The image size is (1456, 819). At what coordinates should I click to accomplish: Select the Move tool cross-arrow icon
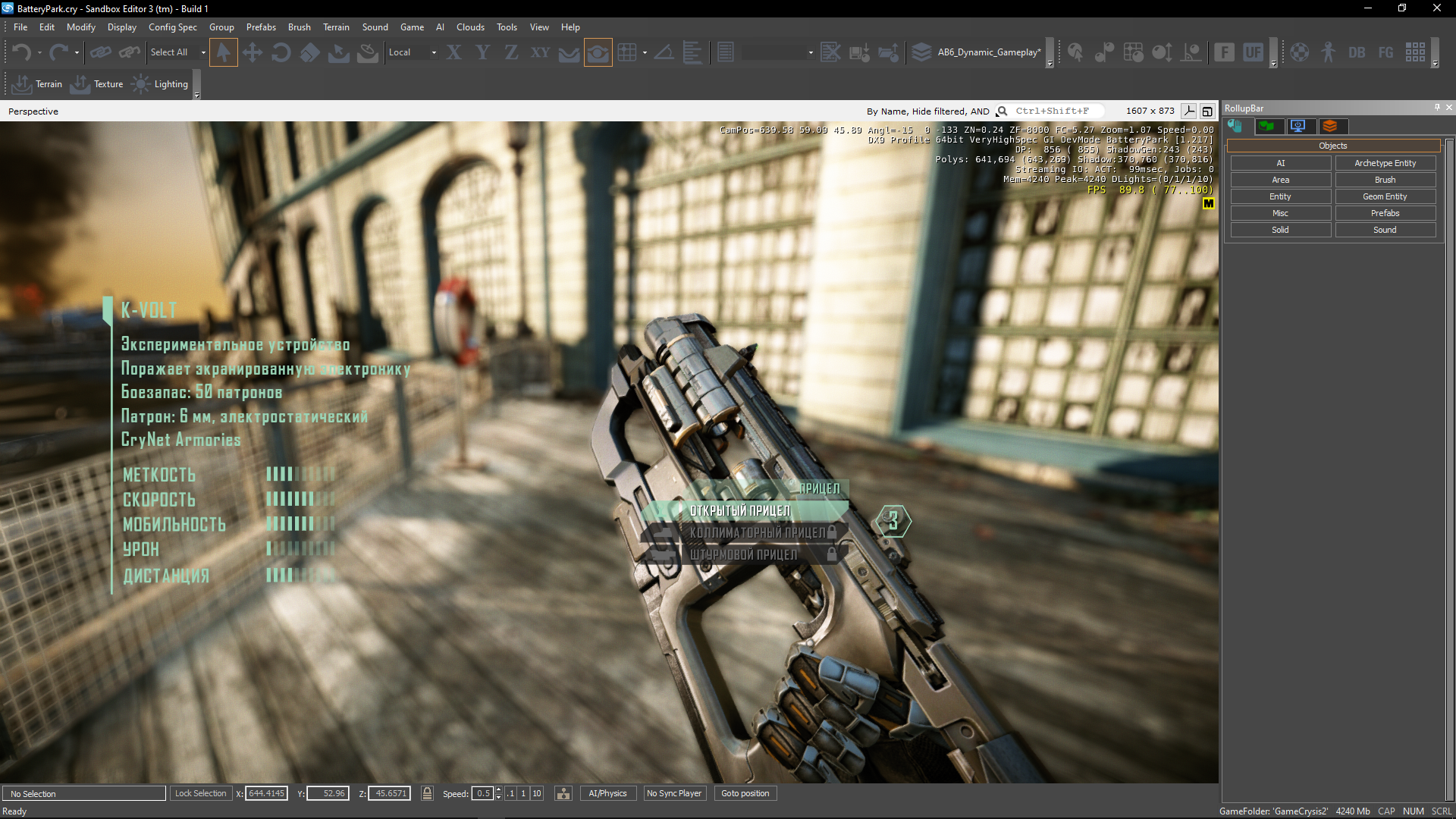tap(252, 52)
